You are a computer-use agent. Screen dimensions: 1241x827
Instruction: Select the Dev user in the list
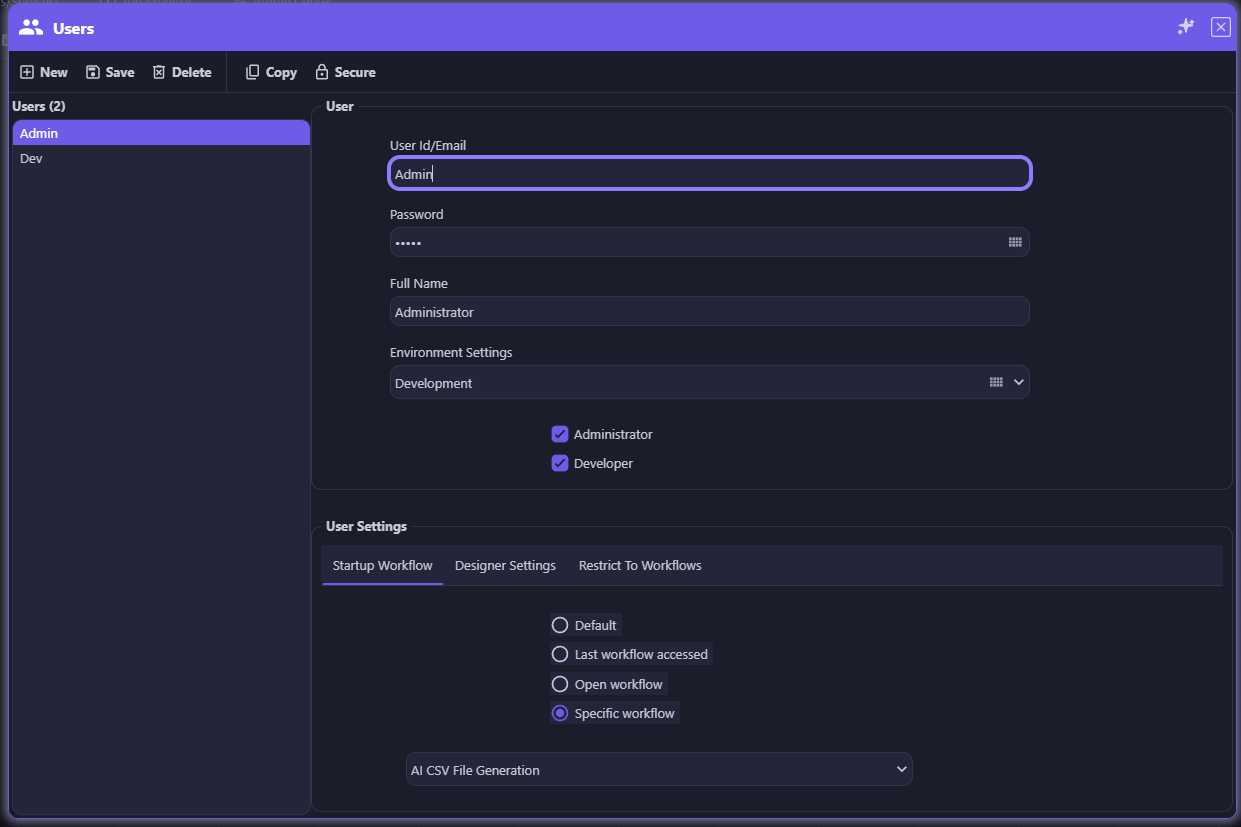coord(161,158)
